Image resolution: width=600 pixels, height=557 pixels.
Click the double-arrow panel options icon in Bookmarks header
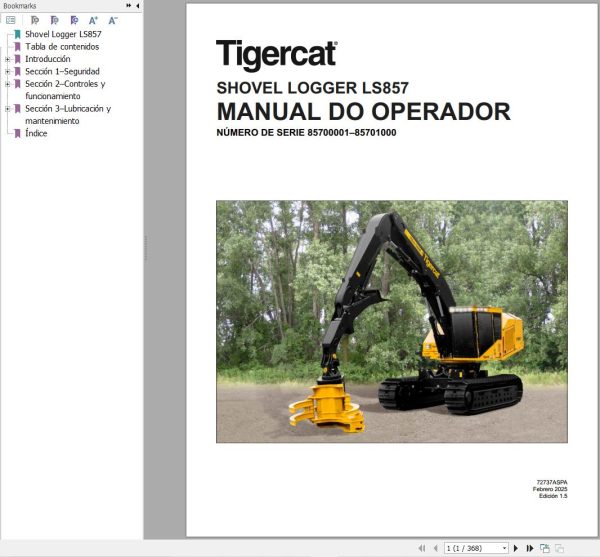[129, 5]
